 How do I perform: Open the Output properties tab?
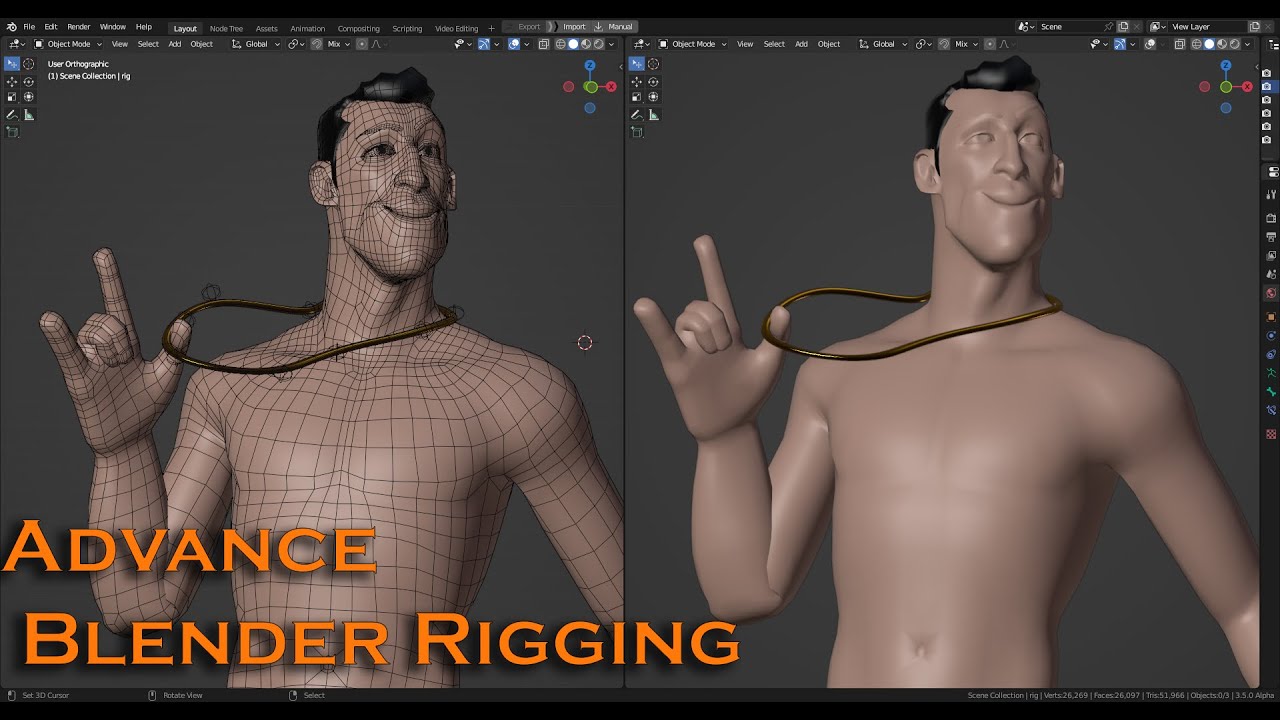pyautogui.click(x=1272, y=237)
